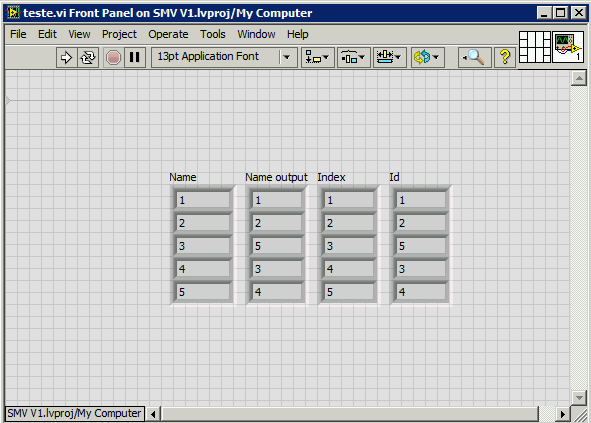Open the 13pt Application Font dropdown
This screenshot has height=423, width=591.
click(224, 57)
